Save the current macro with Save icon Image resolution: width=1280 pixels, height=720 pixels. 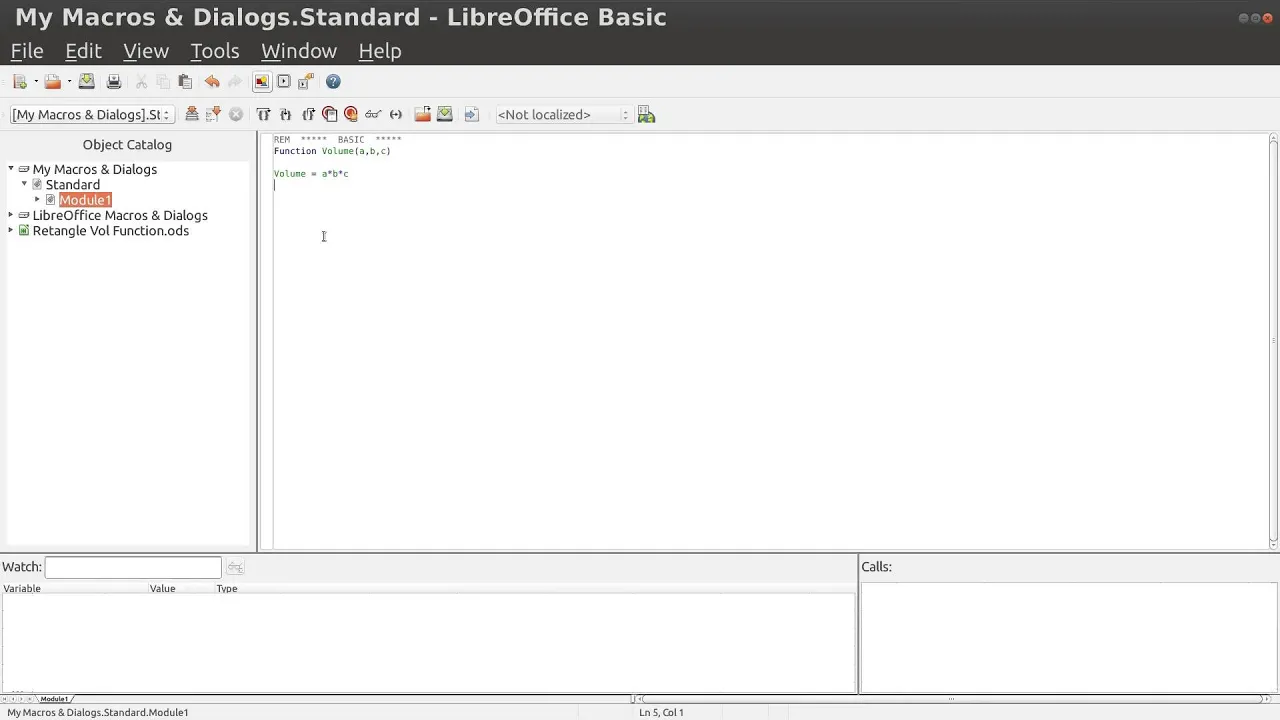[x=87, y=82]
